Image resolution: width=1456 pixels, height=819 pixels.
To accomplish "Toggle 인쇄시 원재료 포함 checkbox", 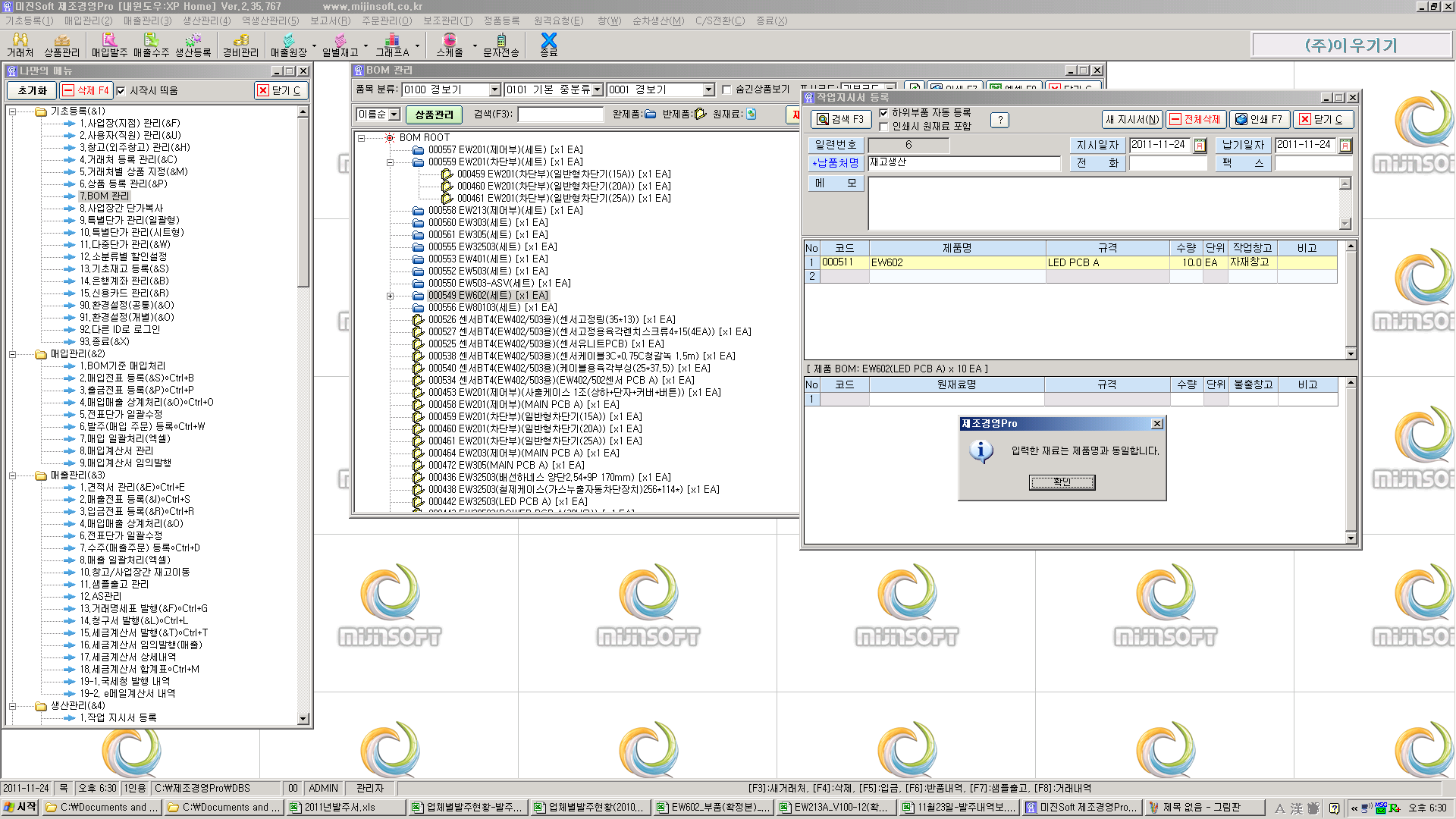I will pyautogui.click(x=883, y=127).
